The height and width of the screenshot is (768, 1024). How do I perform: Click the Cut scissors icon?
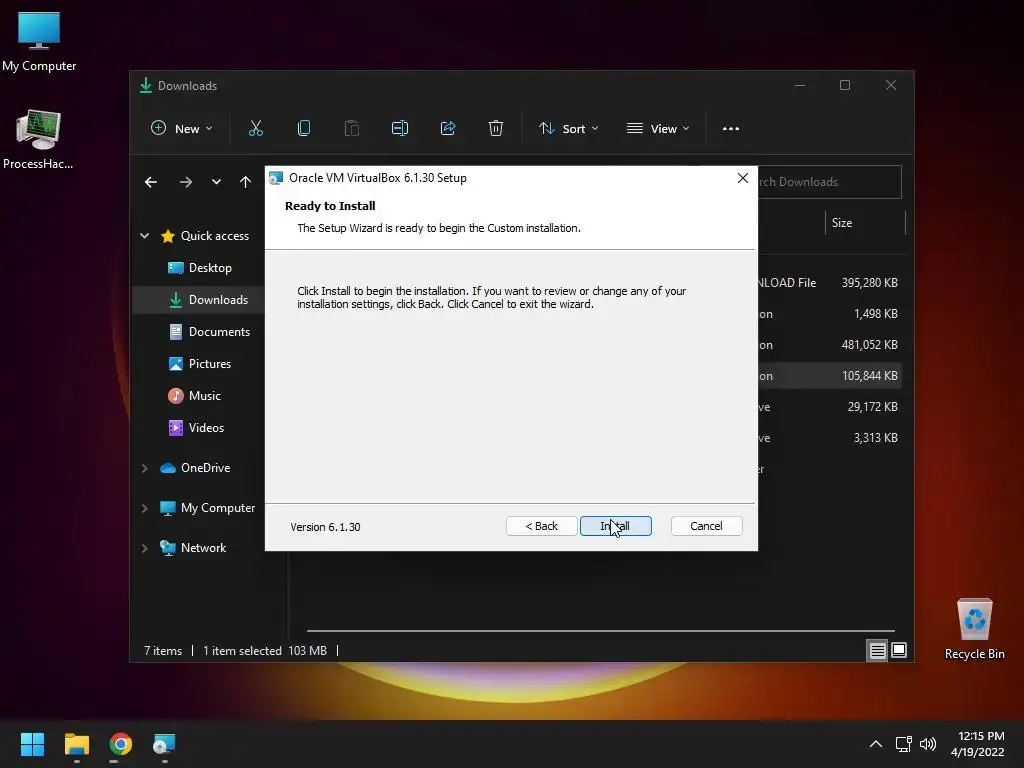256,129
